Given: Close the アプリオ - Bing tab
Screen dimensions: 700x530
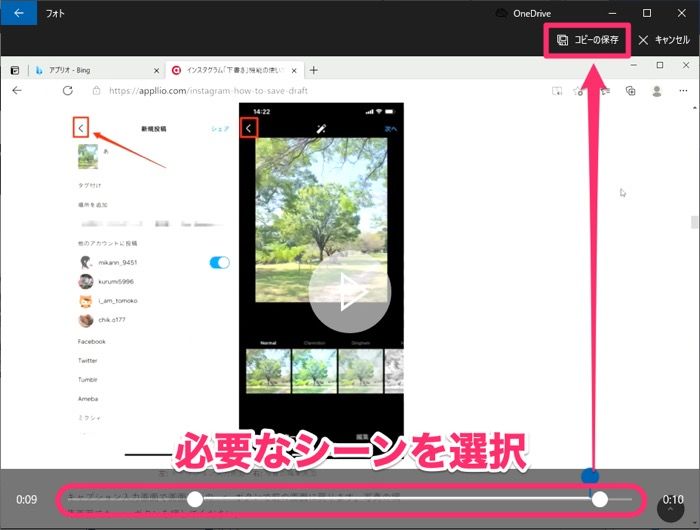Looking at the screenshot, I should tap(155, 70).
